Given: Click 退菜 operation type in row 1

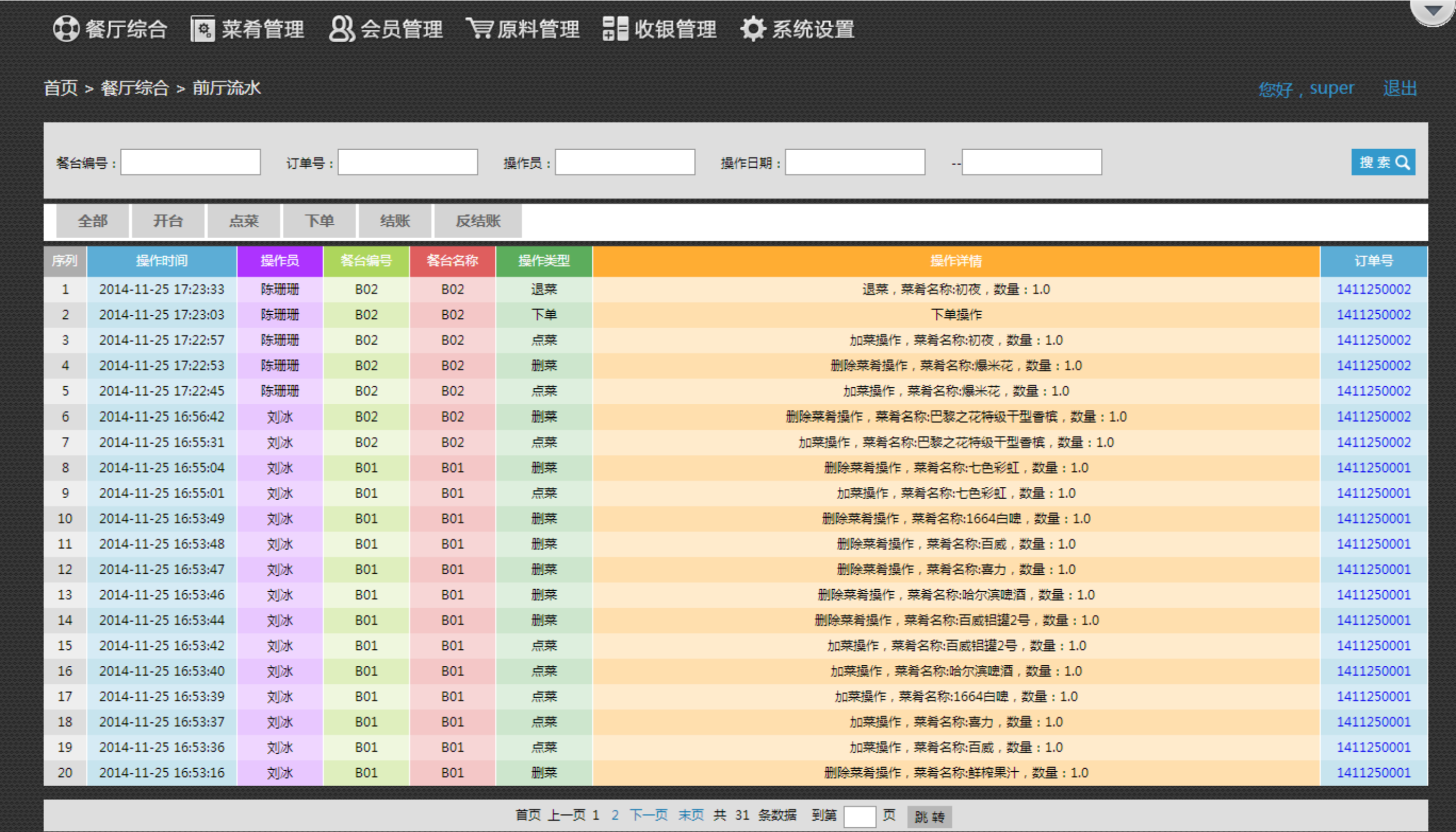Looking at the screenshot, I should point(544,289).
